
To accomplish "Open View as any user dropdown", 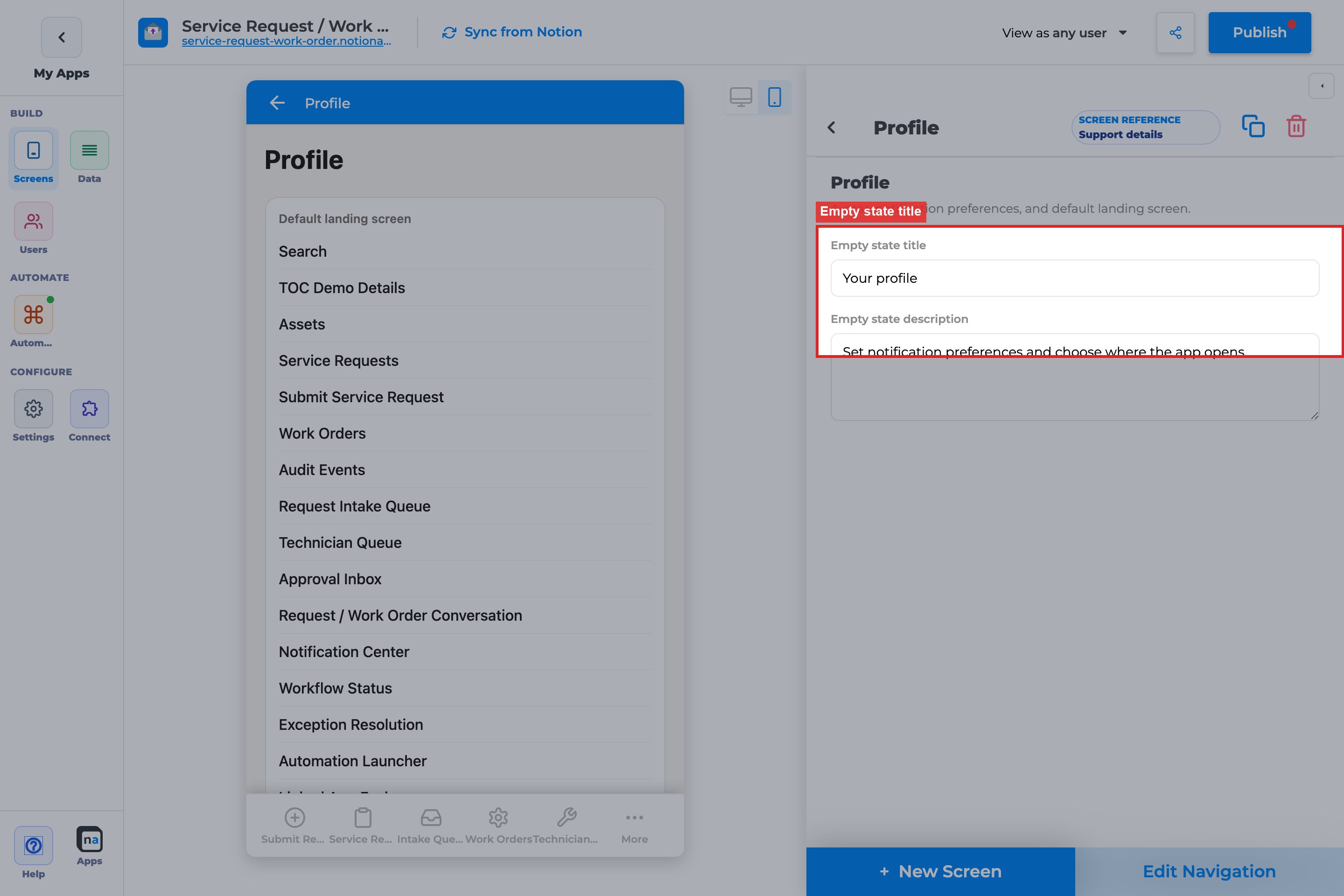I will [x=1064, y=33].
